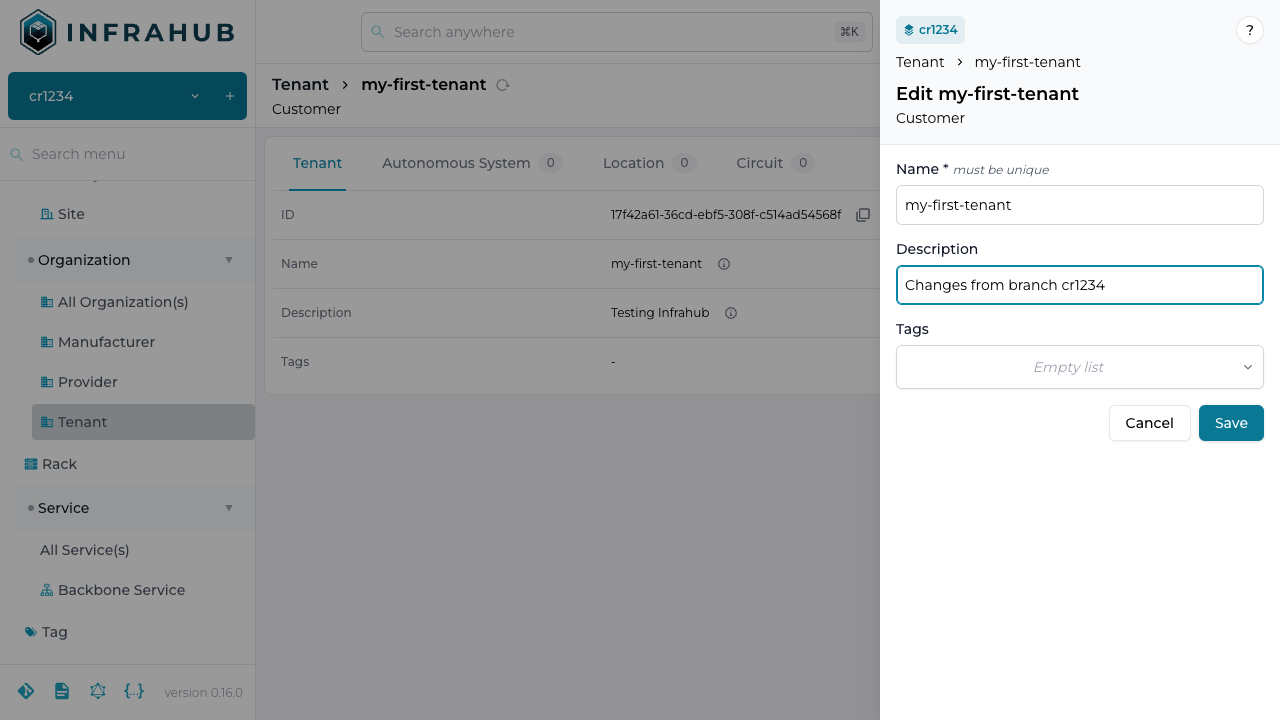Copy the tenant ID with the copy icon
The width and height of the screenshot is (1280, 720).
pos(863,215)
